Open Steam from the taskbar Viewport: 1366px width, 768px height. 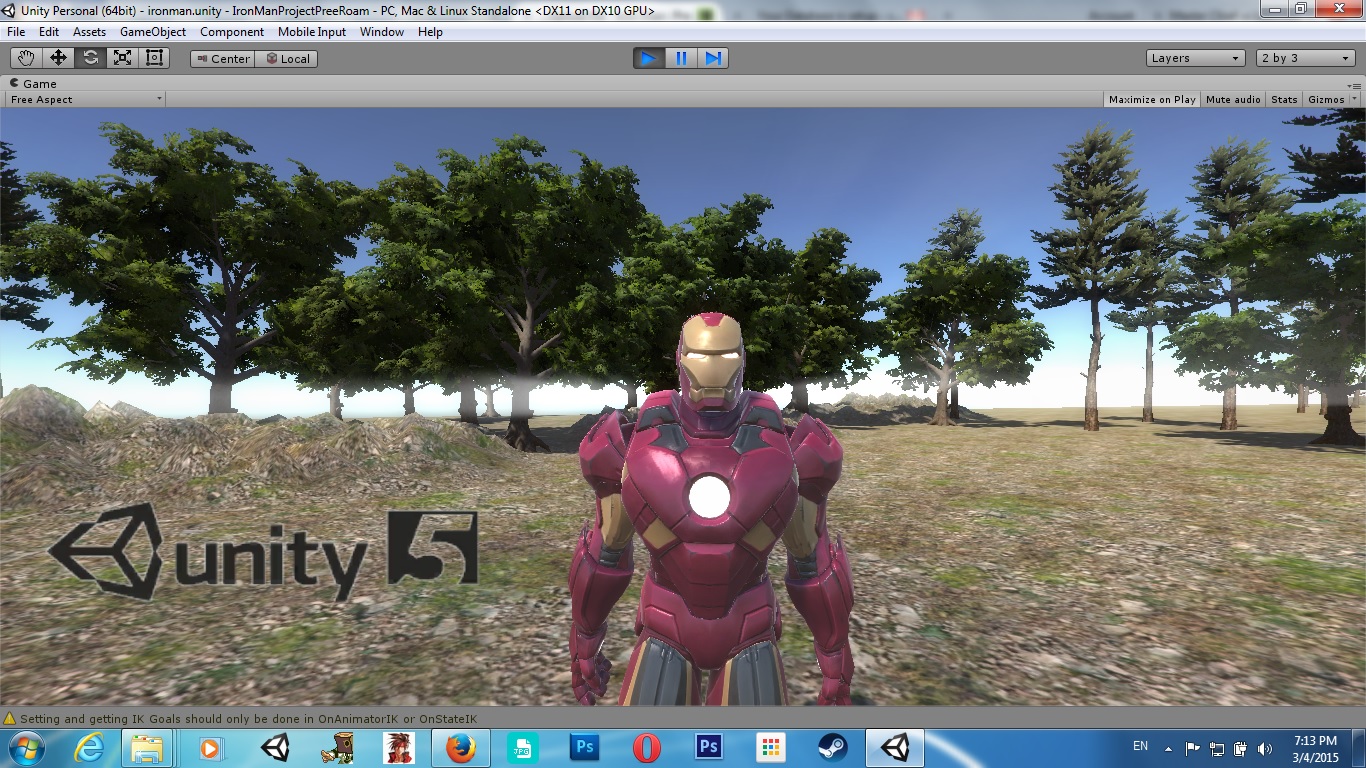point(832,747)
